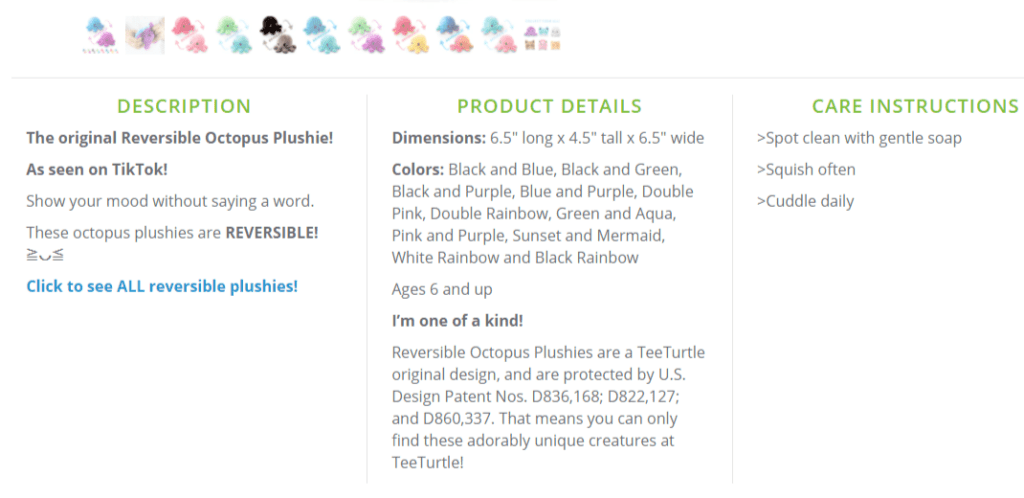This screenshot has height=498, width=1024.
Task: Click the "I'm one of a kind!" text
Action: pyautogui.click(x=457, y=321)
